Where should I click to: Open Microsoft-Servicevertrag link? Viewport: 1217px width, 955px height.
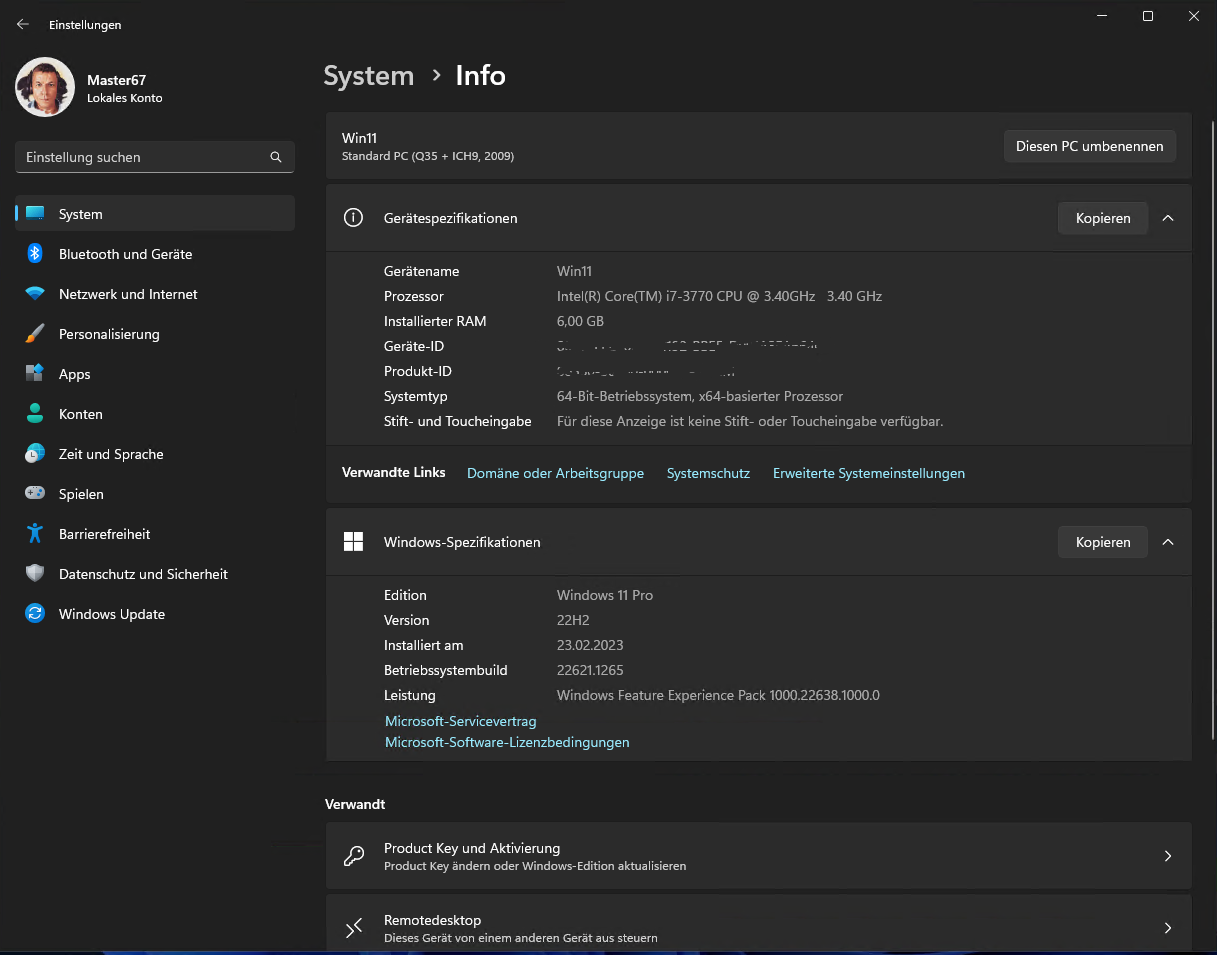461,721
